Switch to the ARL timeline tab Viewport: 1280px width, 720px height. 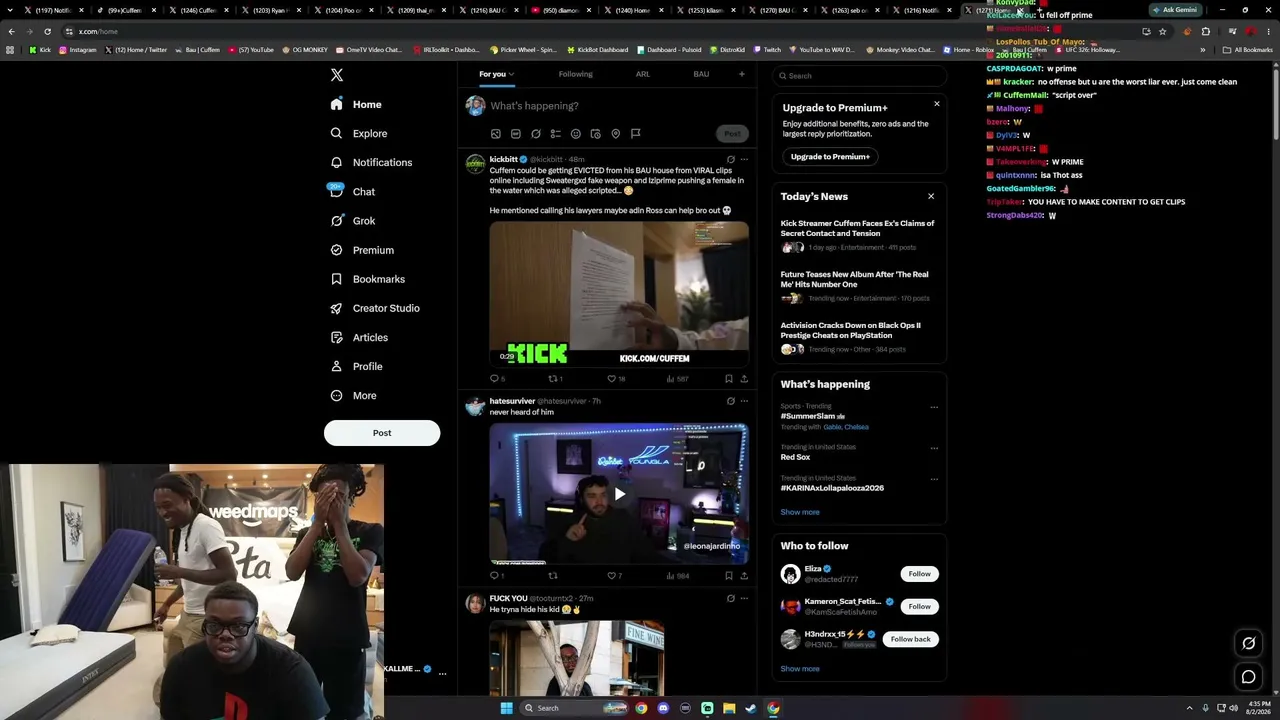(x=643, y=74)
